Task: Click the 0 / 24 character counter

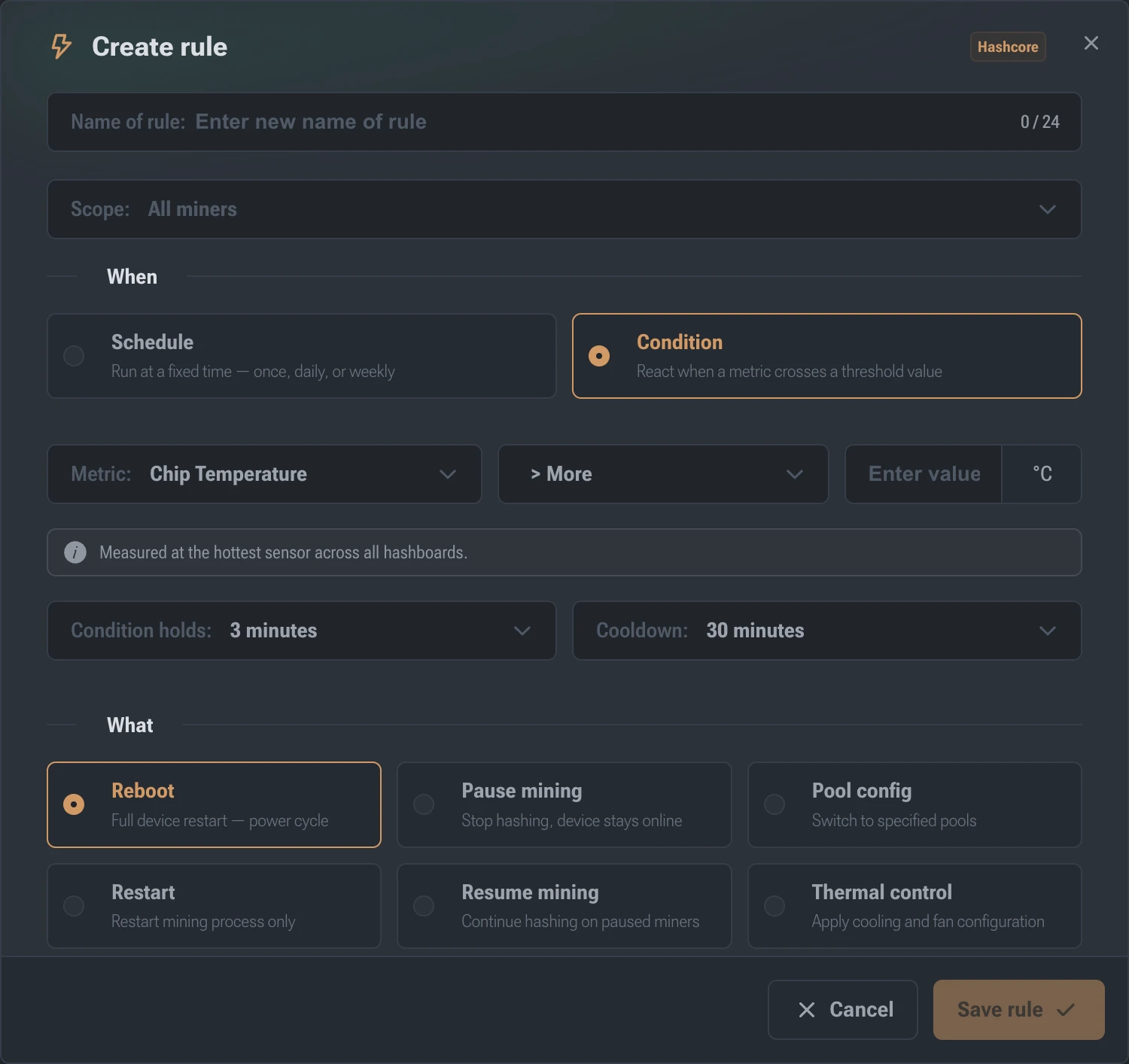Action: (1039, 122)
